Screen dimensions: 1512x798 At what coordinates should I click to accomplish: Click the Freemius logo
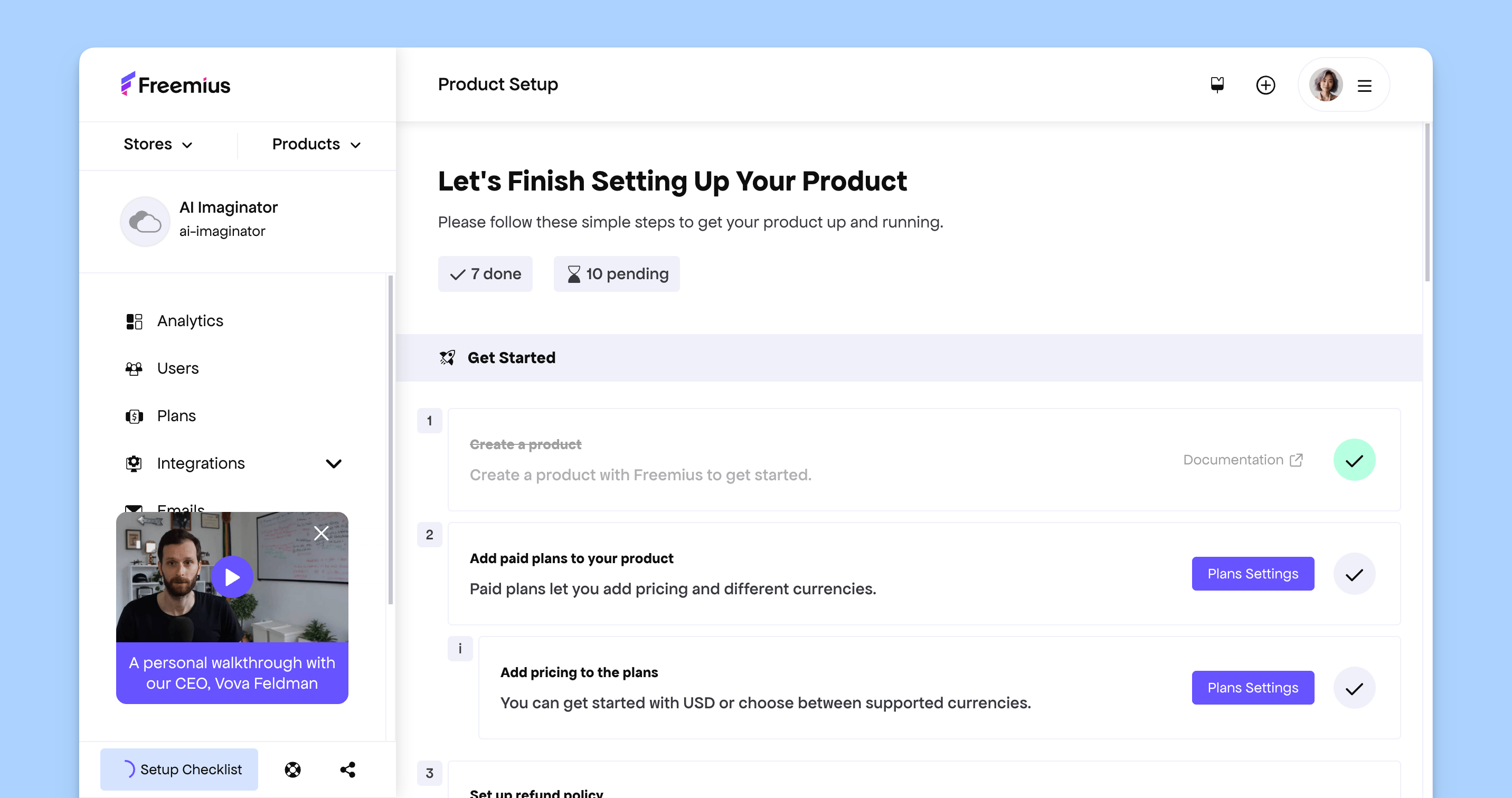coord(175,84)
